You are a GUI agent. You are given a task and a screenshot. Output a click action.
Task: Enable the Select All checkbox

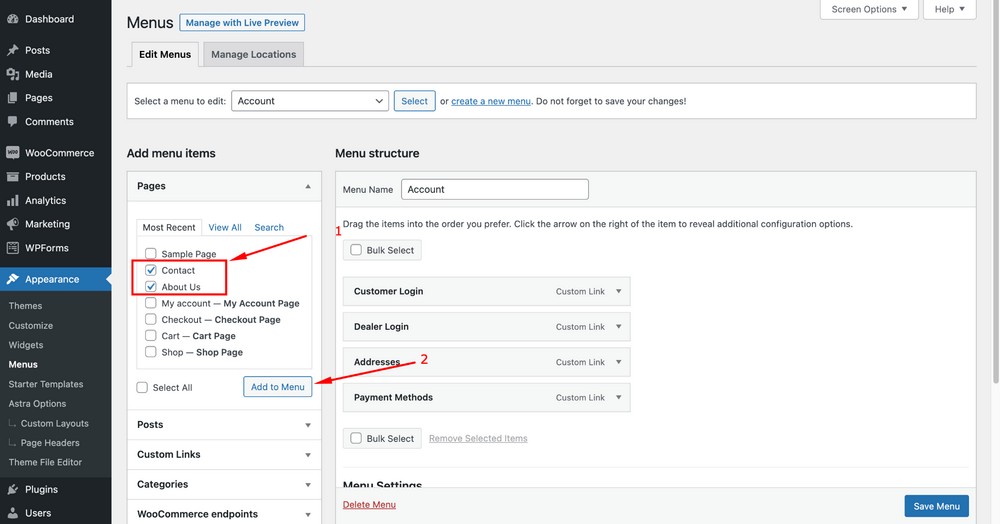(x=142, y=388)
